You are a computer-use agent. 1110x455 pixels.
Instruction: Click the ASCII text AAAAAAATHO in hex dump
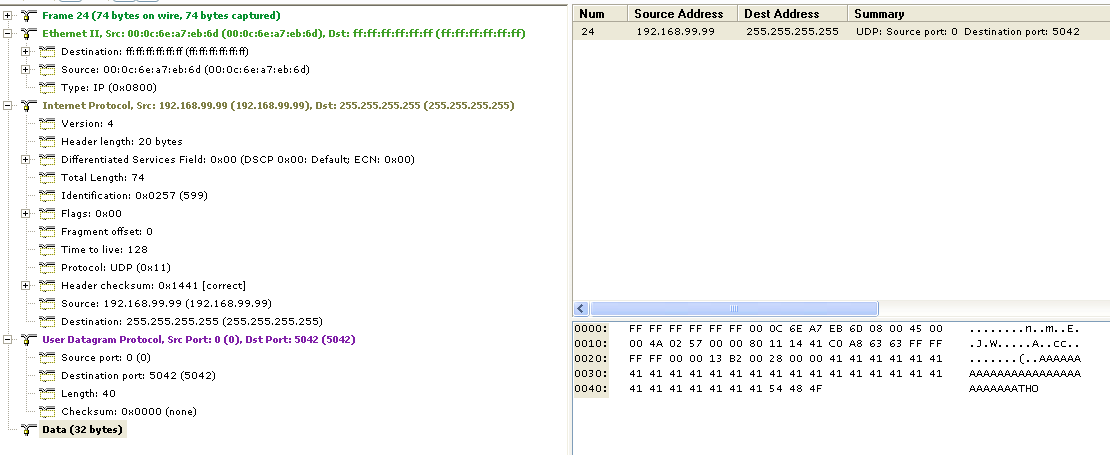[x=1003, y=388]
